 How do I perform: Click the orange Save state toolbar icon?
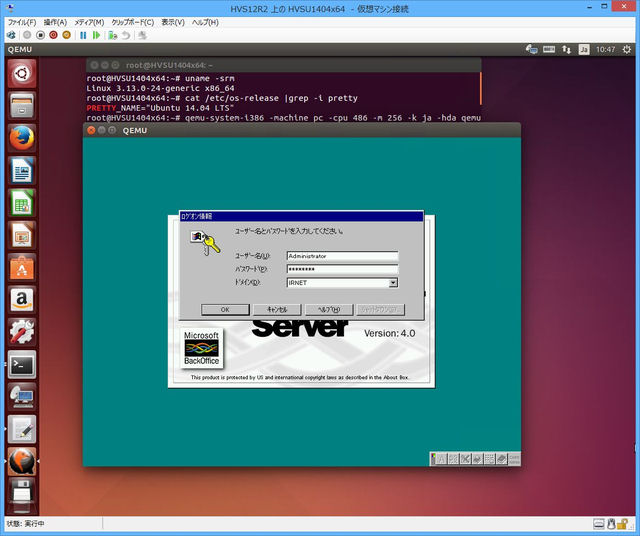pos(66,36)
